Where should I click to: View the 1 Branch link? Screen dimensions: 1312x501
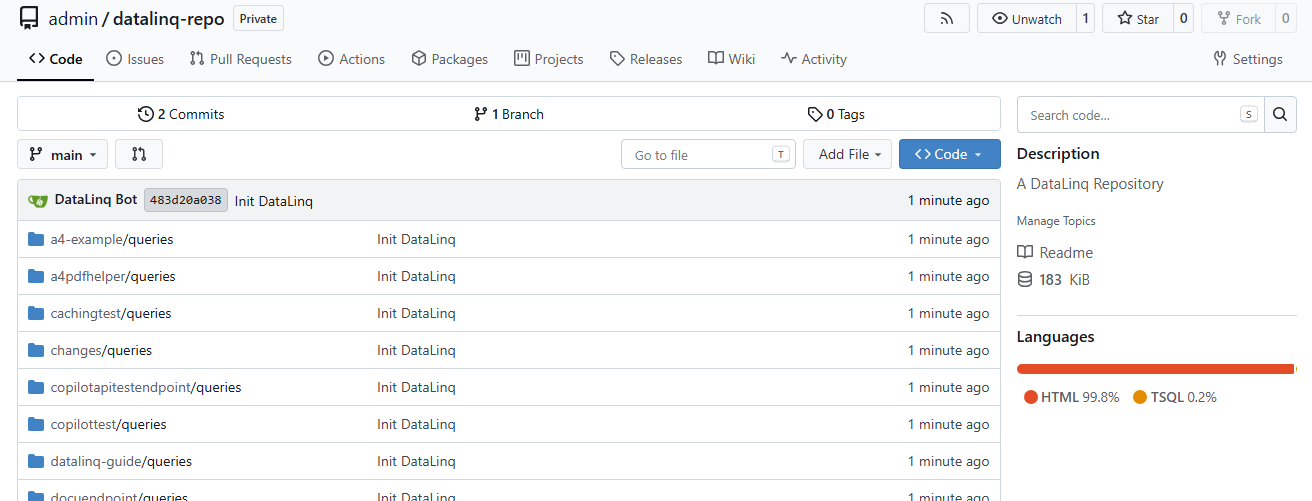(509, 114)
